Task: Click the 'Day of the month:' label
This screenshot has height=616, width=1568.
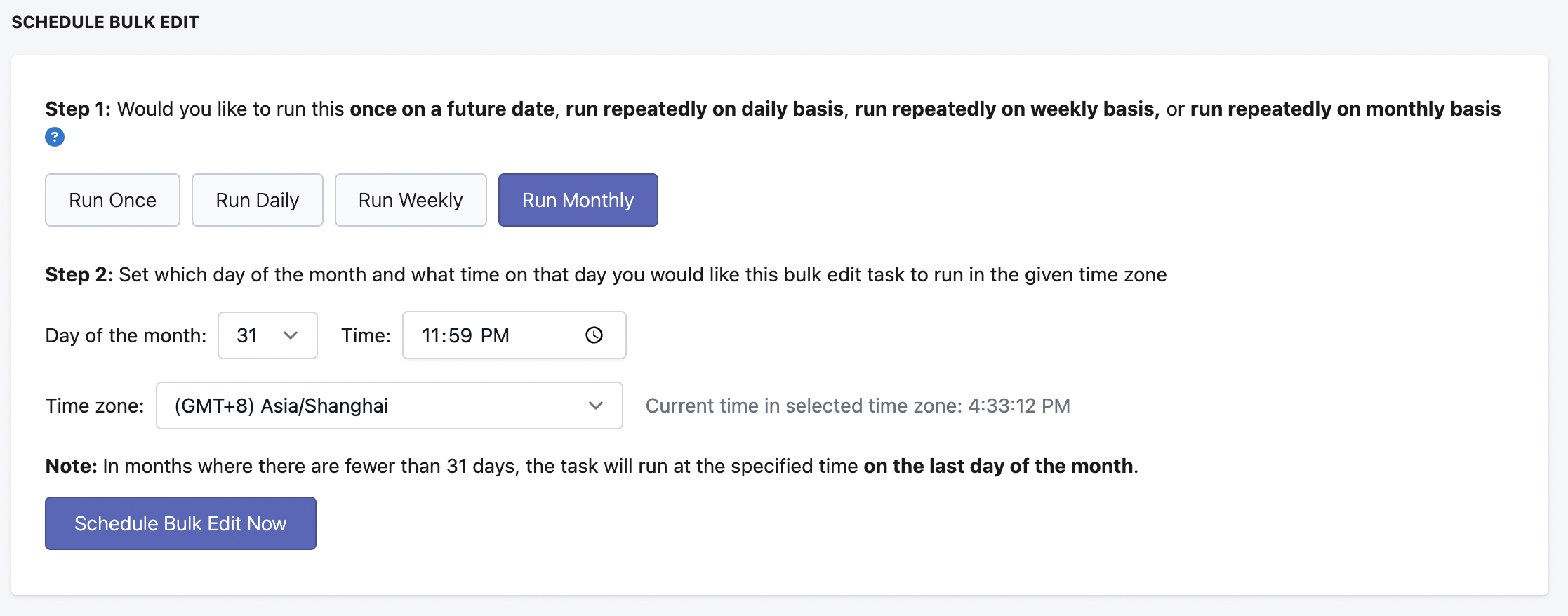Action: coord(126,335)
